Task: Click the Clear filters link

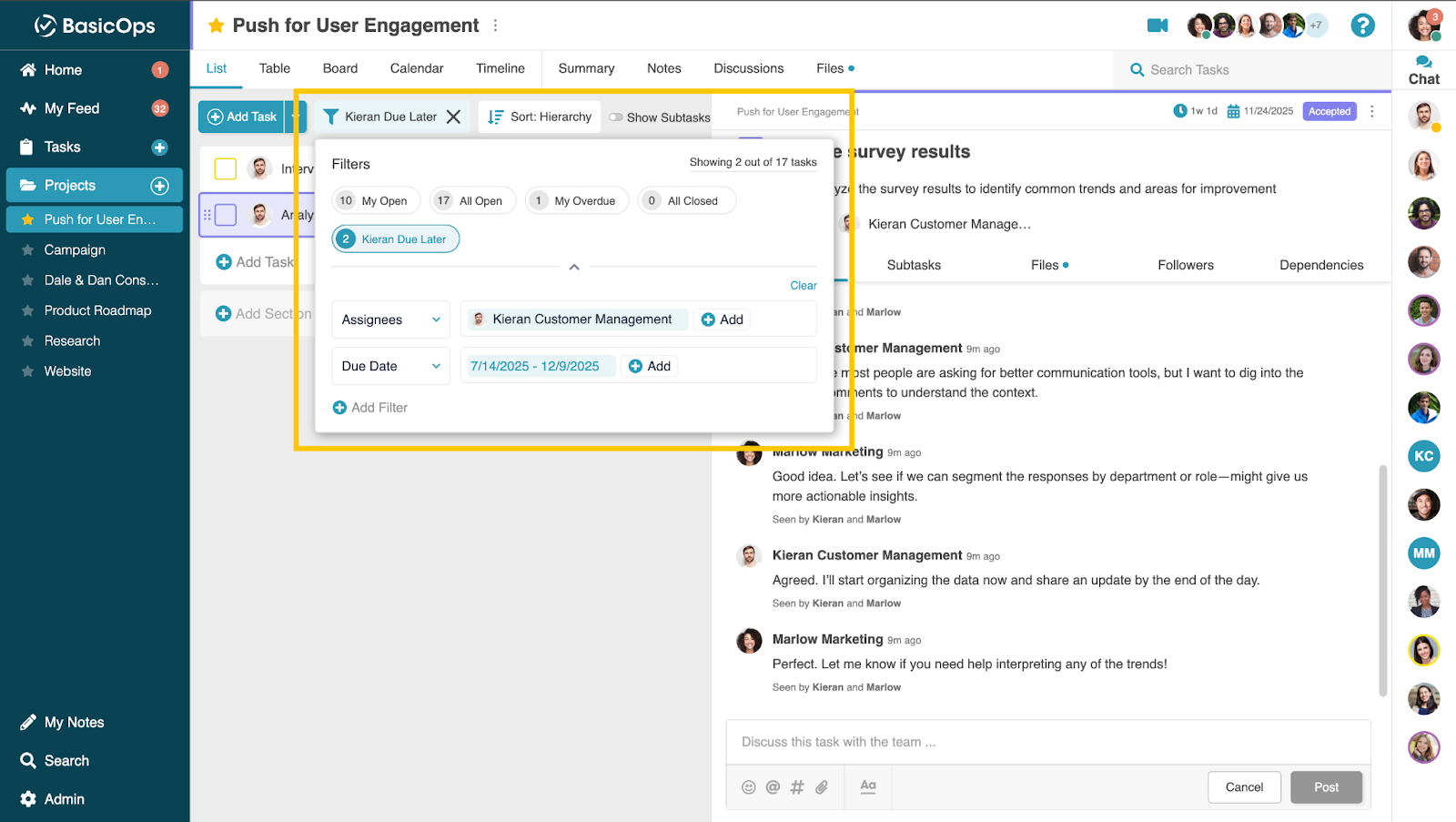Action: point(803,286)
